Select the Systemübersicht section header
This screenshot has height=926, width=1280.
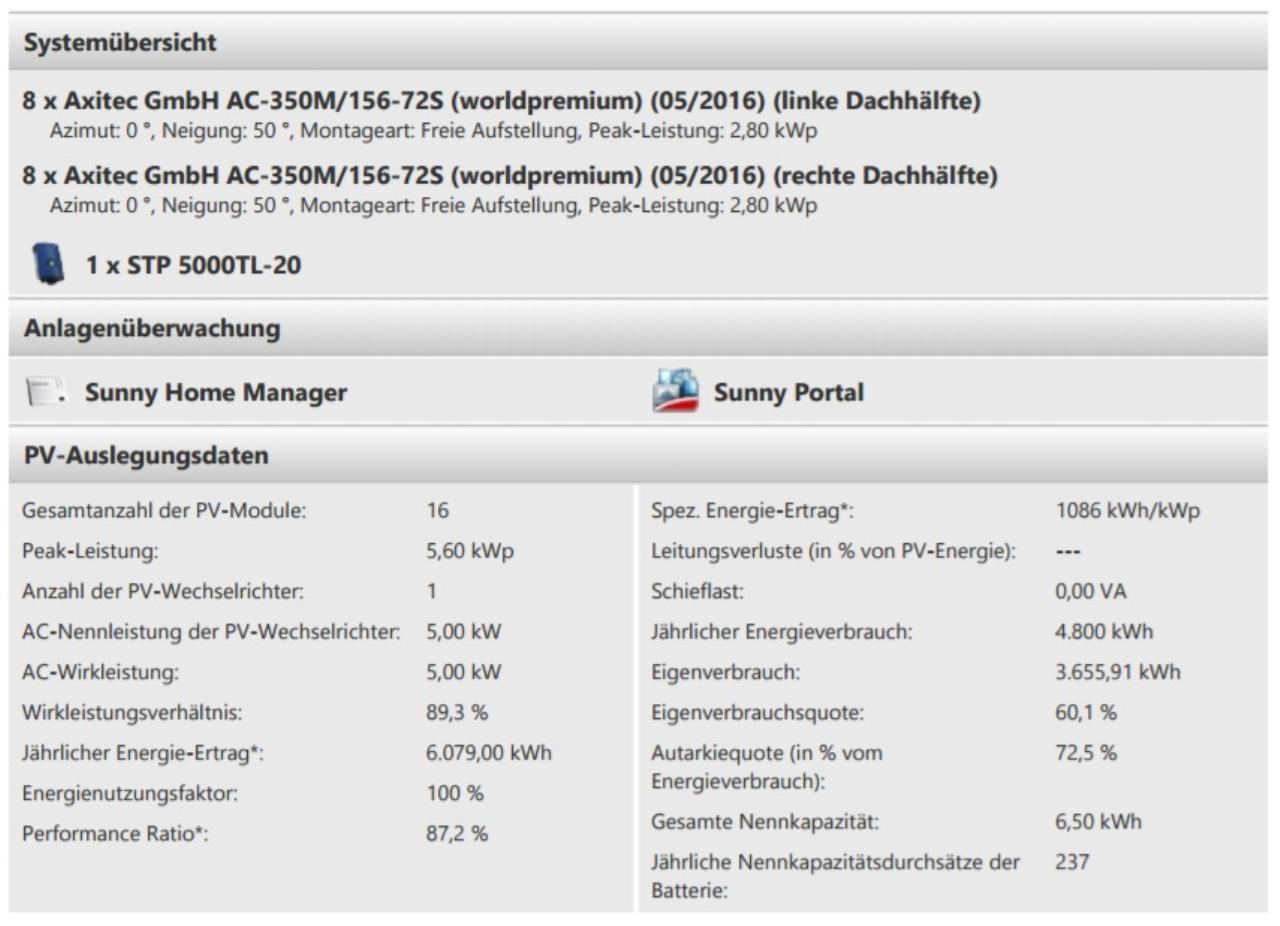pos(638,43)
